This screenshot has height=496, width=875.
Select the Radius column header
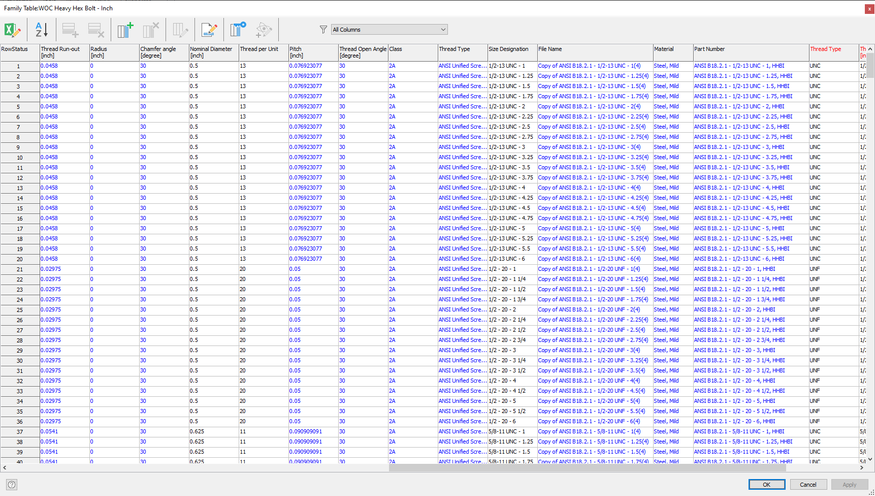[114, 52]
